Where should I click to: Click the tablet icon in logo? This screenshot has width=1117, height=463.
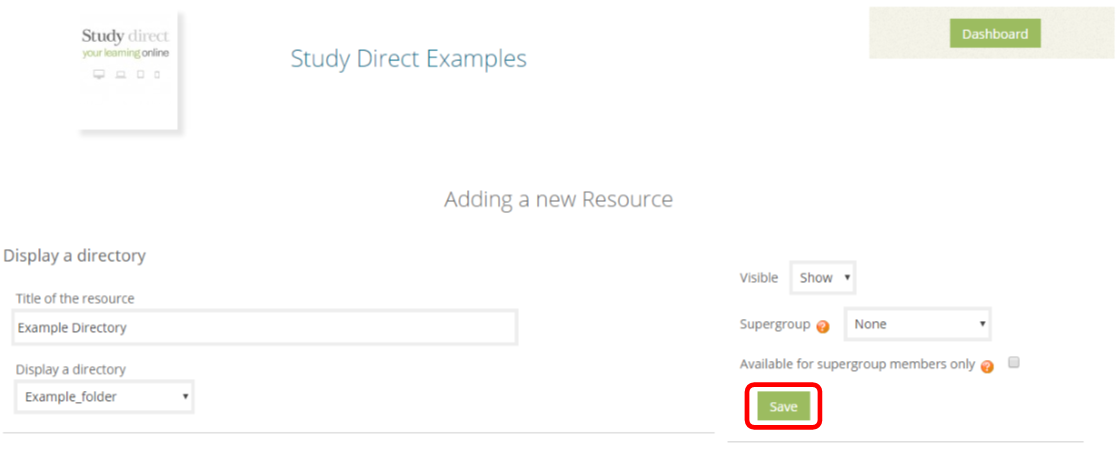coord(140,74)
